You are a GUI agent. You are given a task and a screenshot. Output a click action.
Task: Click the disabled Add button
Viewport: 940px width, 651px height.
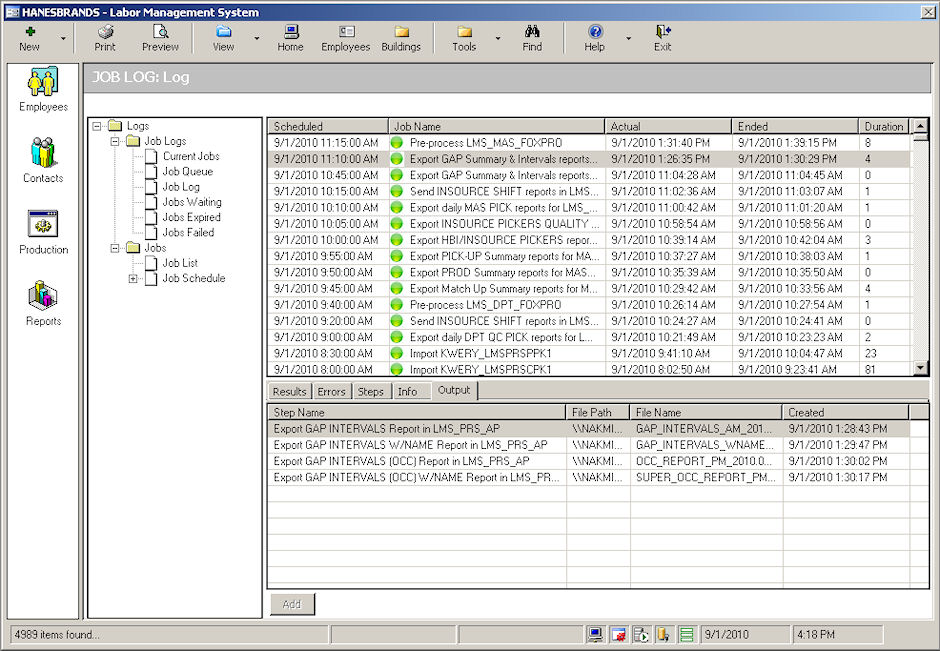point(292,604)
